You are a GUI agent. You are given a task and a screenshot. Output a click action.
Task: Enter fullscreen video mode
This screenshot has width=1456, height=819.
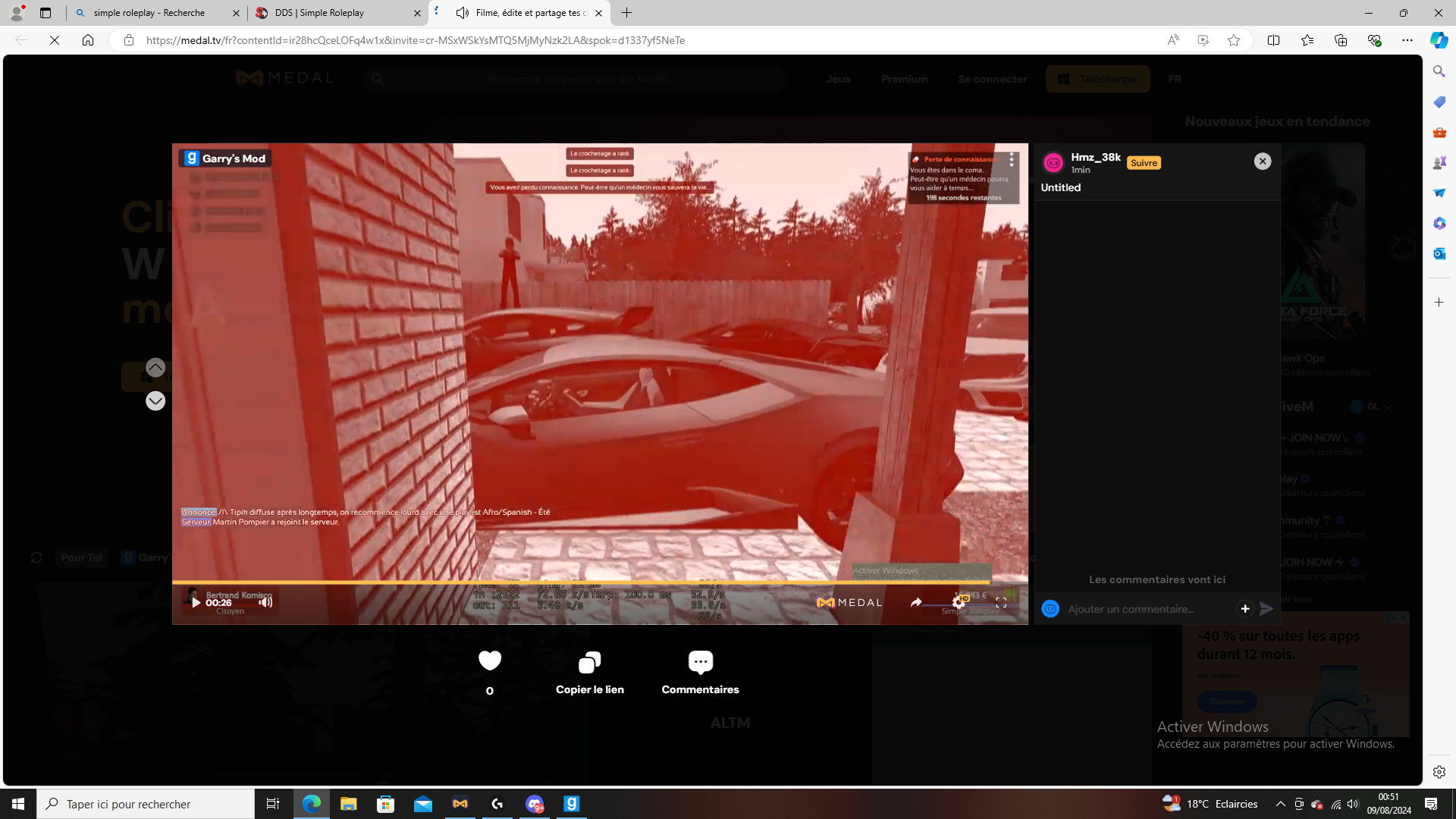[x=1001, y=603]
